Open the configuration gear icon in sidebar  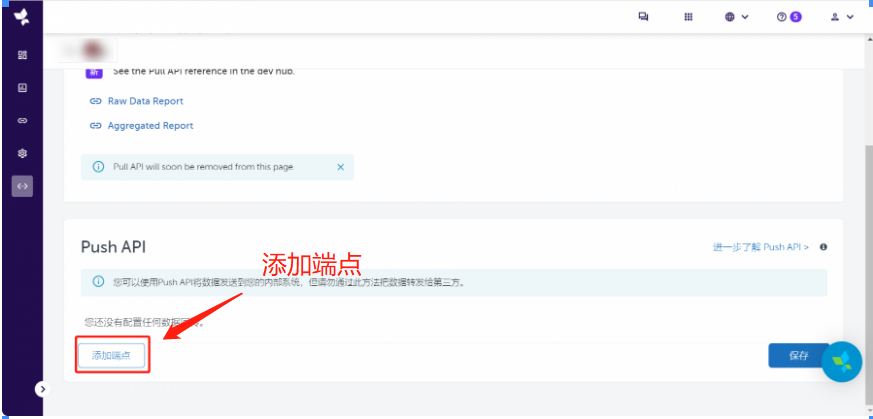click(22, 154)
